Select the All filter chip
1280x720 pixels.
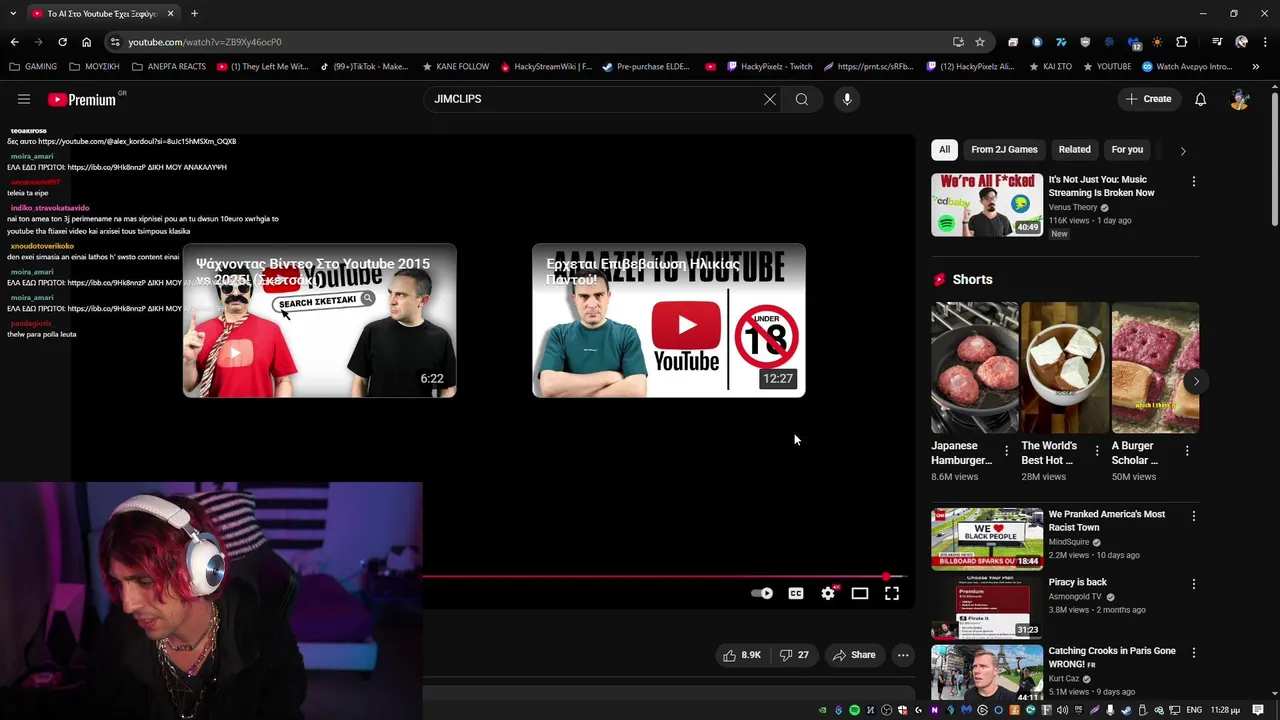[944, 149]
